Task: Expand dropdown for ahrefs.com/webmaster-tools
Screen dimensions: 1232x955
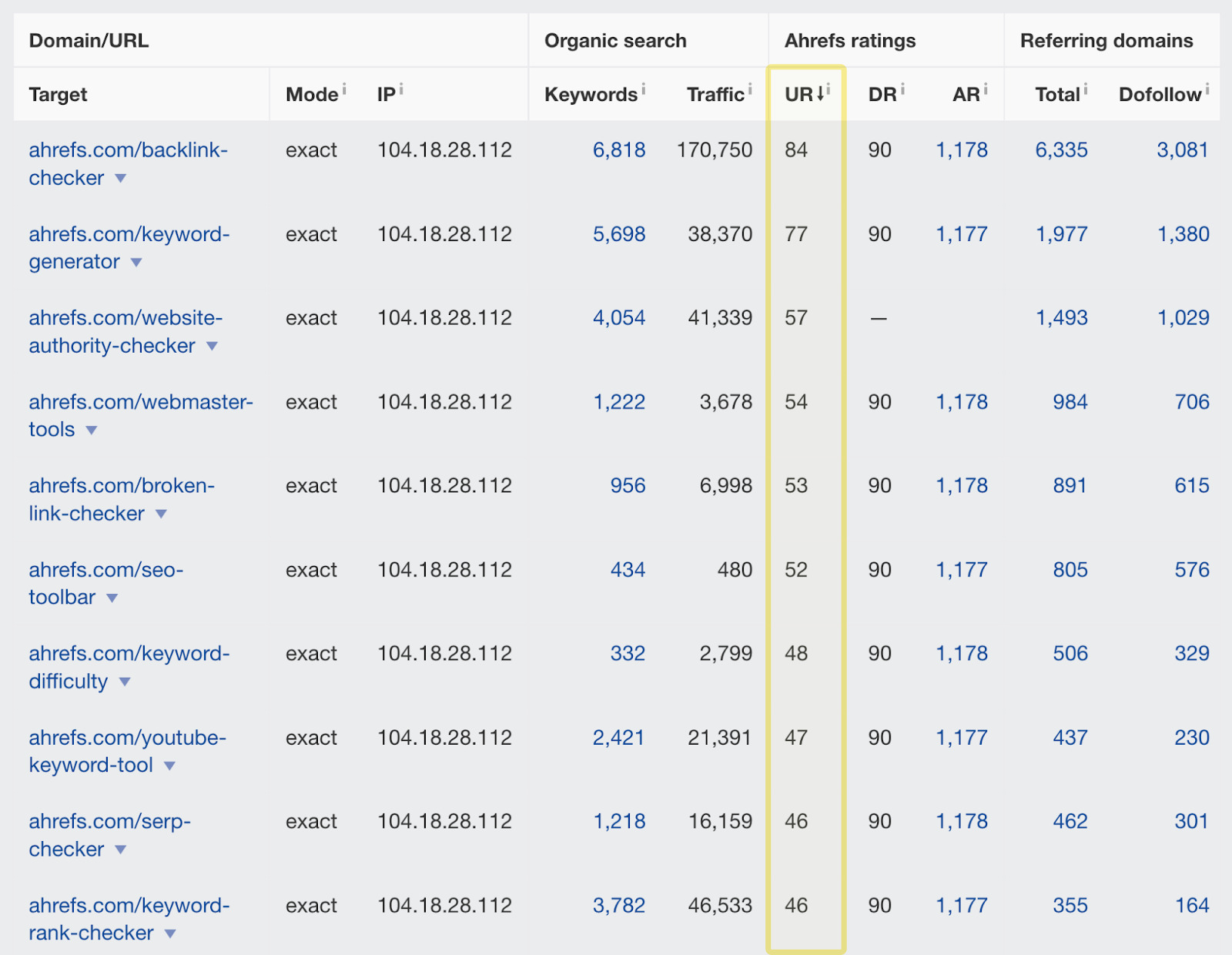Action: click(x=92, y=431)
